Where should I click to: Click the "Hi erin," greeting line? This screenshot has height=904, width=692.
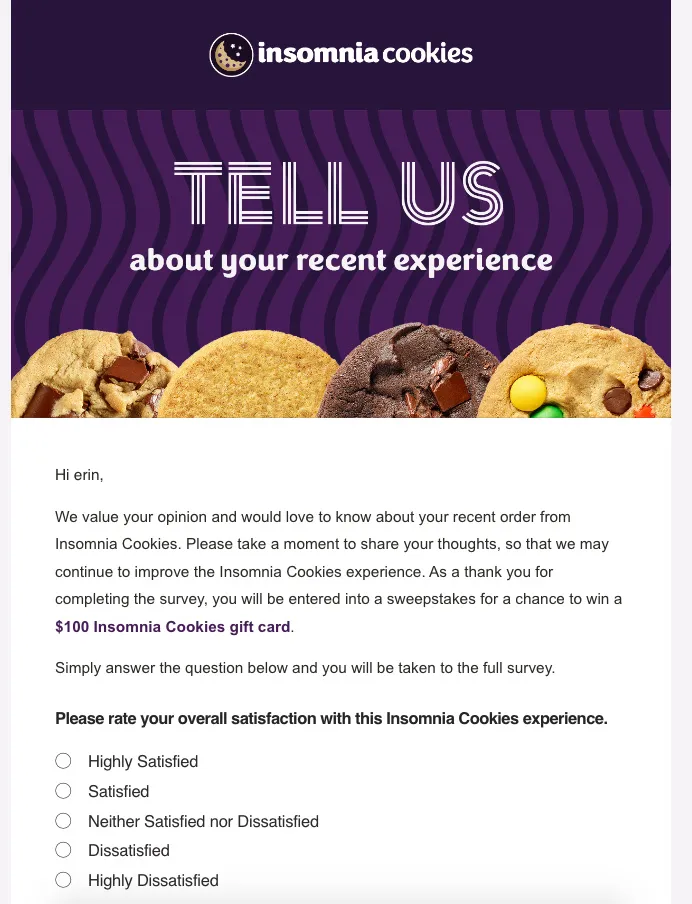(x=79, y=475)
